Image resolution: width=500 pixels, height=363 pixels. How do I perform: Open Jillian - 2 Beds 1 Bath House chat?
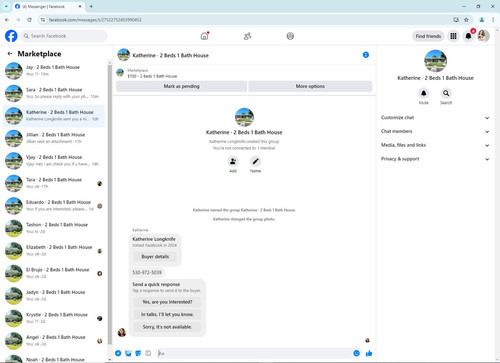click(54, 138)
